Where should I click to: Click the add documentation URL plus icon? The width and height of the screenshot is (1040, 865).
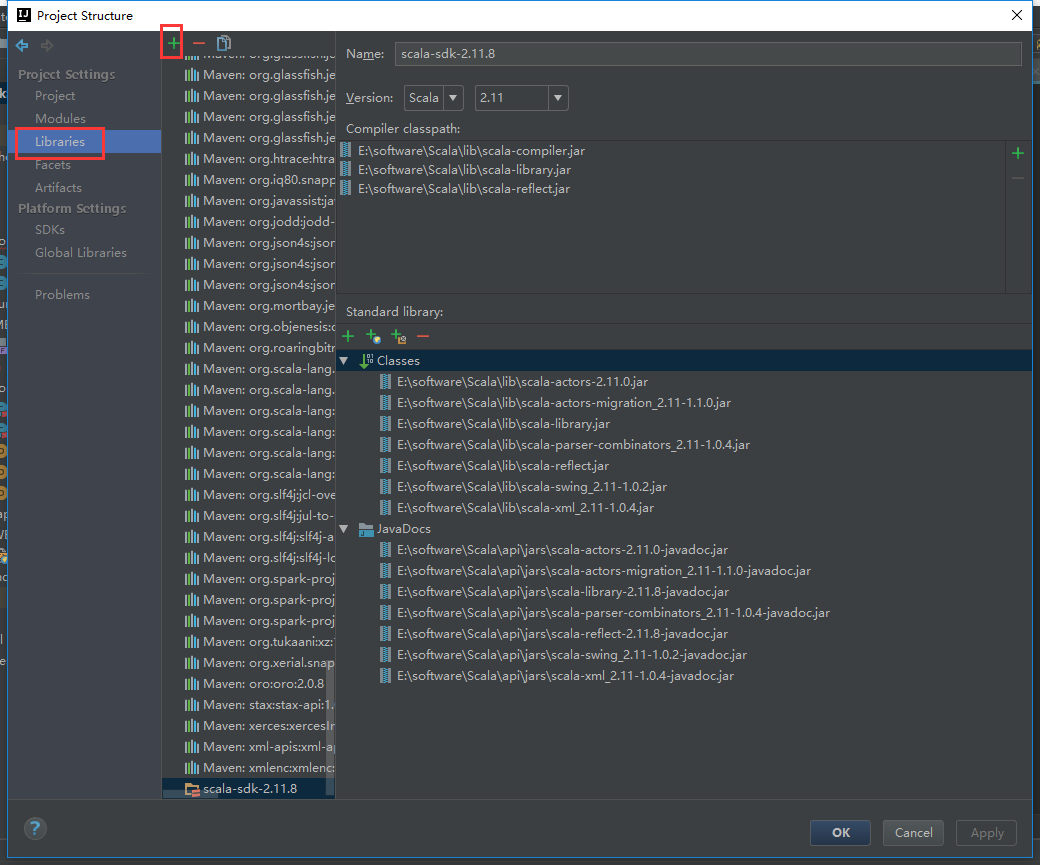[x=373, y=336]
